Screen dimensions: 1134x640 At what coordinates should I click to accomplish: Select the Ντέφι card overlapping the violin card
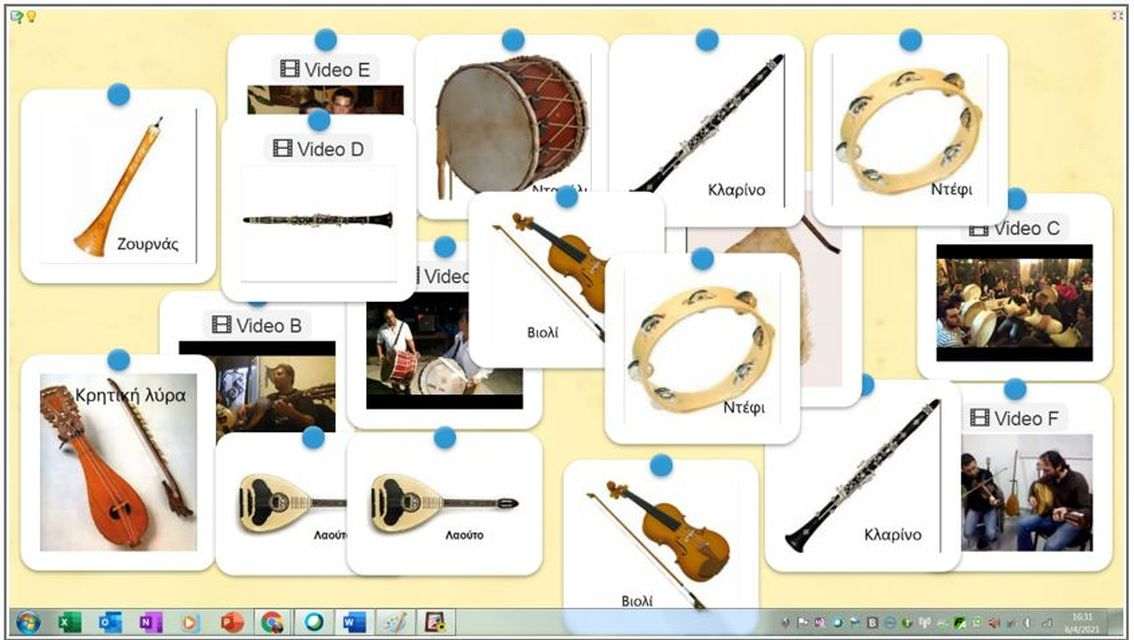click(702, 348)
